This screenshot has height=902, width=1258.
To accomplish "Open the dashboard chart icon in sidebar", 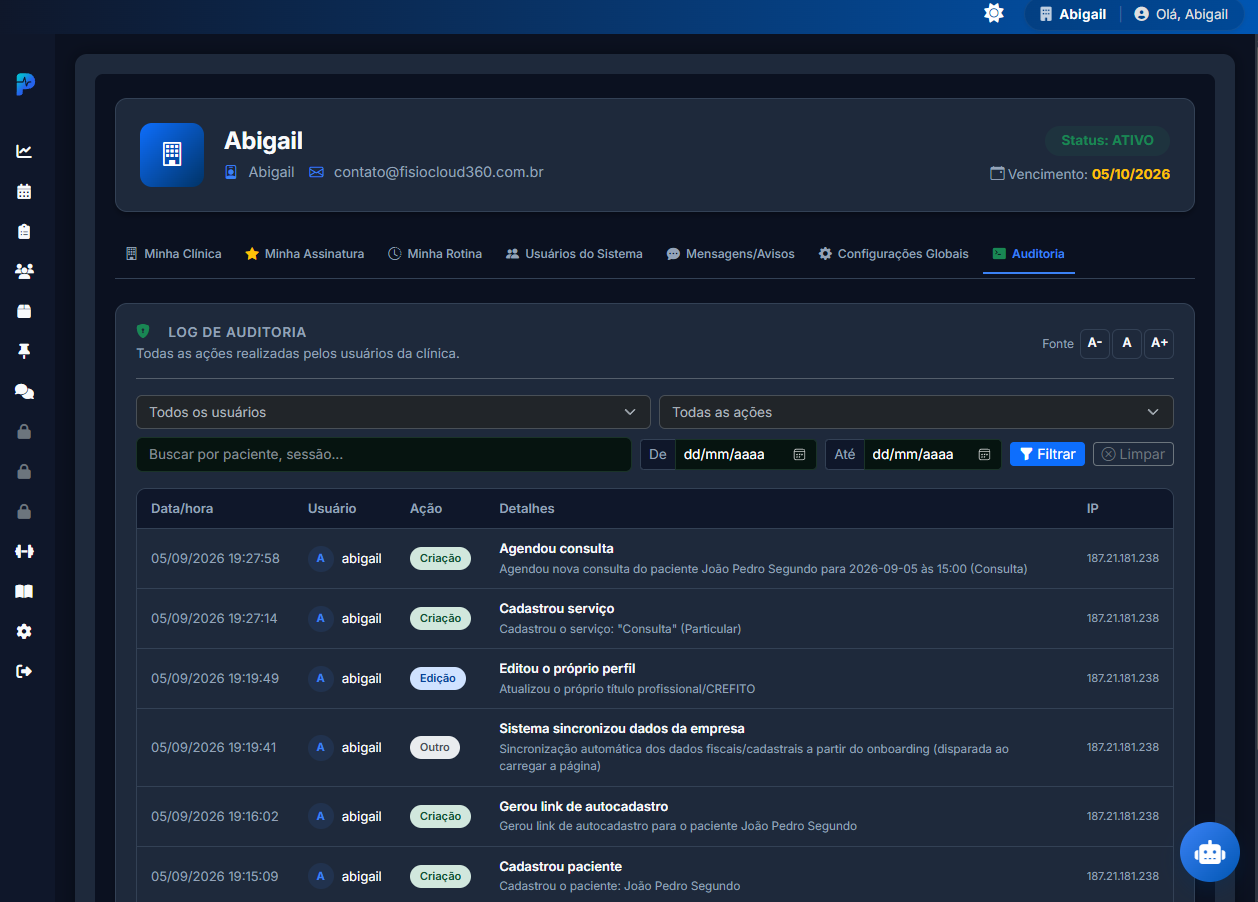I will pyautogui.click(x=24, y=151).
